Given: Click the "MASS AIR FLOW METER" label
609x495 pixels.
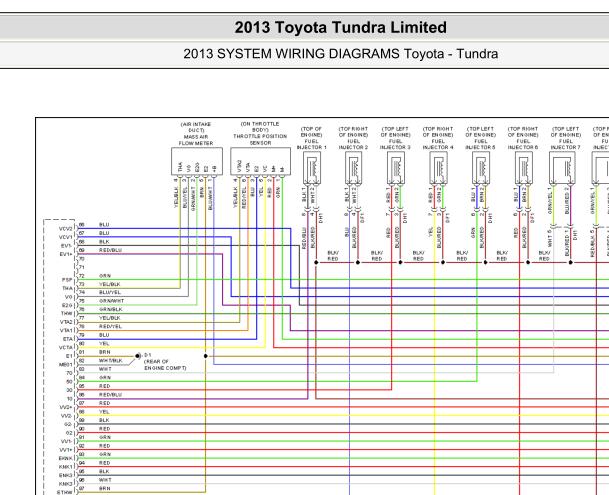Looking at the screenshot, I should tap(196, 140).
